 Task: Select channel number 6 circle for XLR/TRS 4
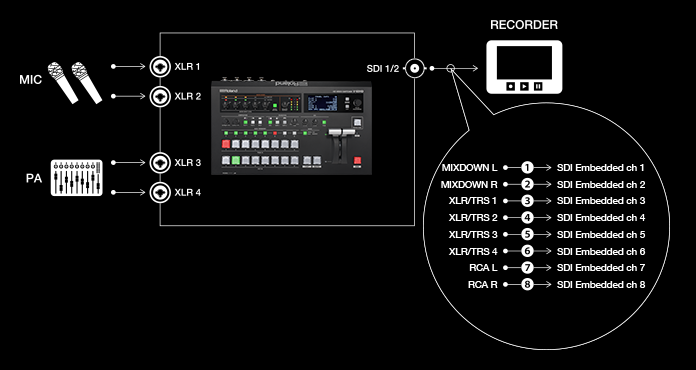[527, 251]
